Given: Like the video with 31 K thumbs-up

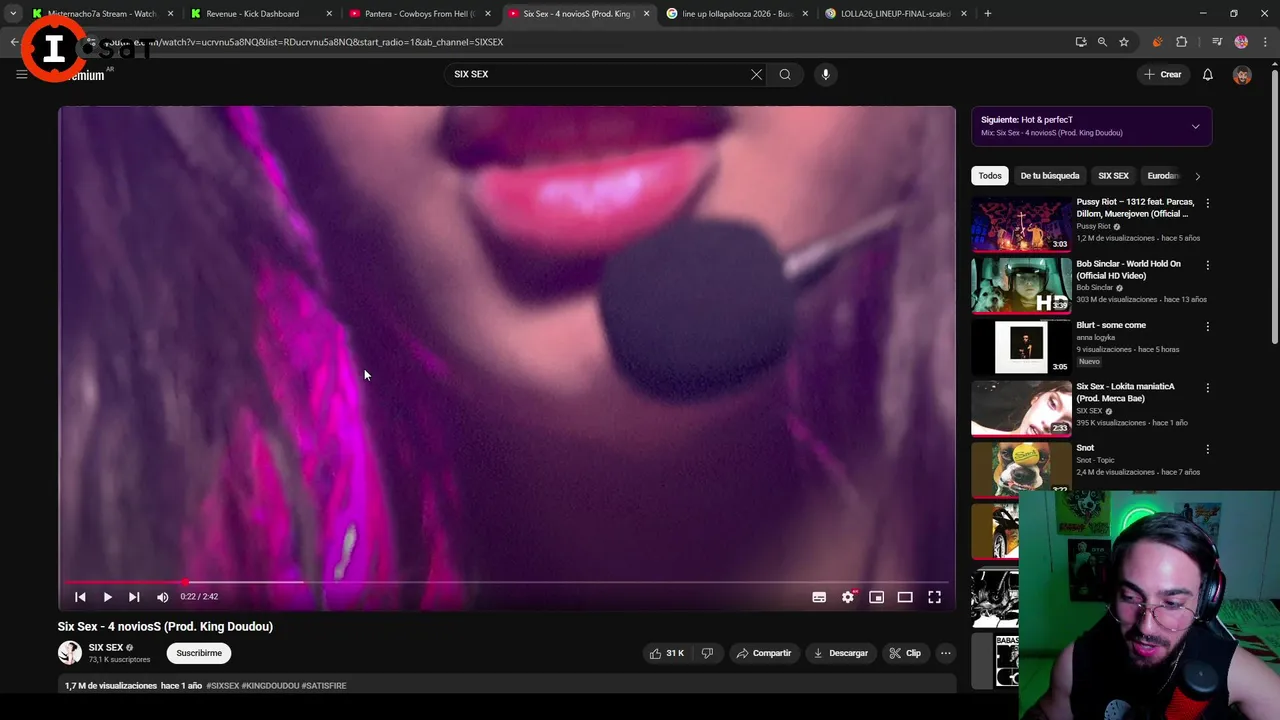Looking at the screenshot, I should 667,653.
